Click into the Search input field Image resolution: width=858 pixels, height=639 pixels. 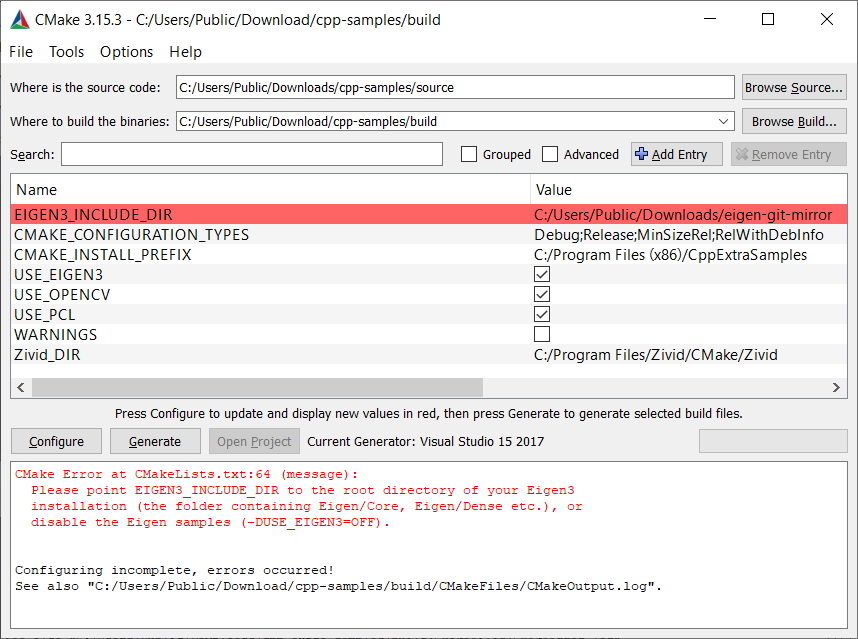pos(252,154)
